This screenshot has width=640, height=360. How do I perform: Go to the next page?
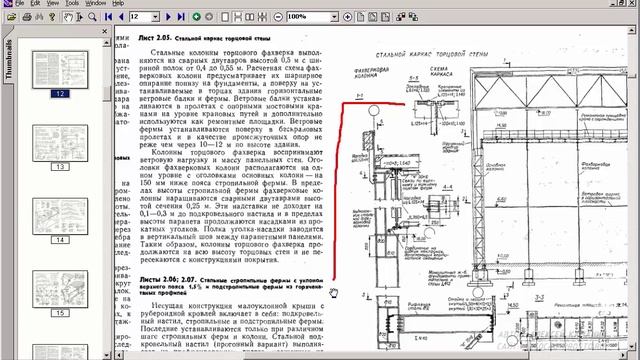click(x=168, y=17)
